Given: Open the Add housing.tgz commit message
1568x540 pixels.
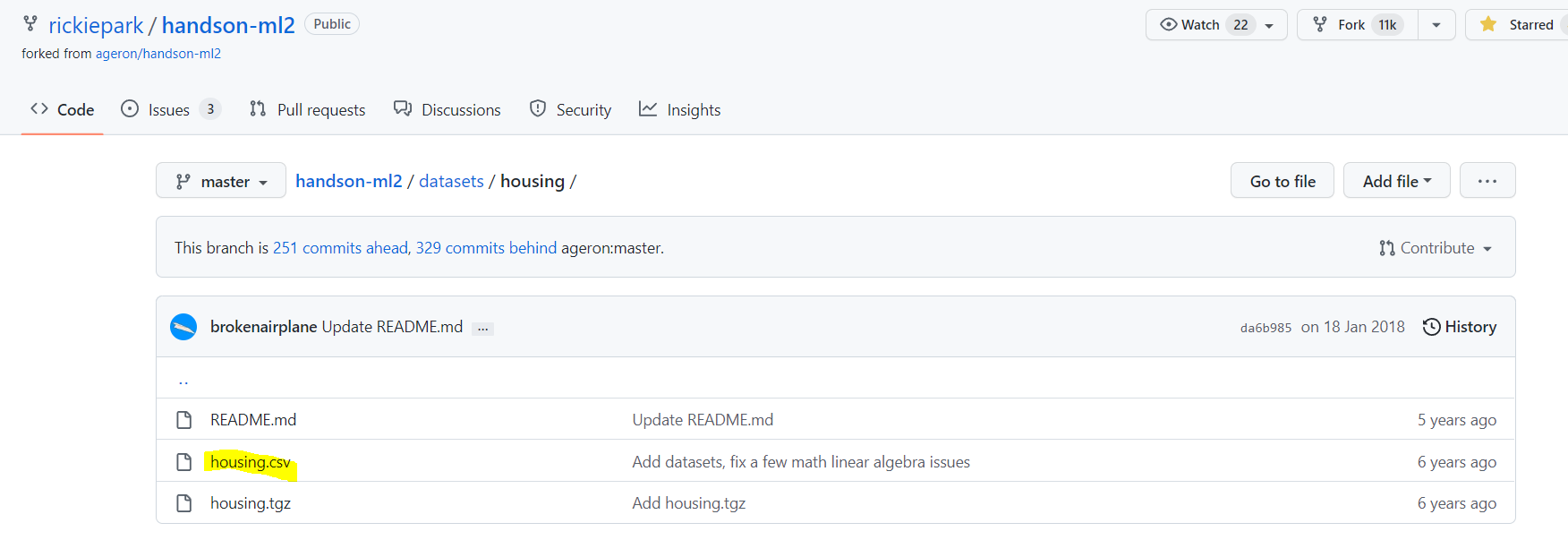Looking at the screenshot, I should (689, 503).
